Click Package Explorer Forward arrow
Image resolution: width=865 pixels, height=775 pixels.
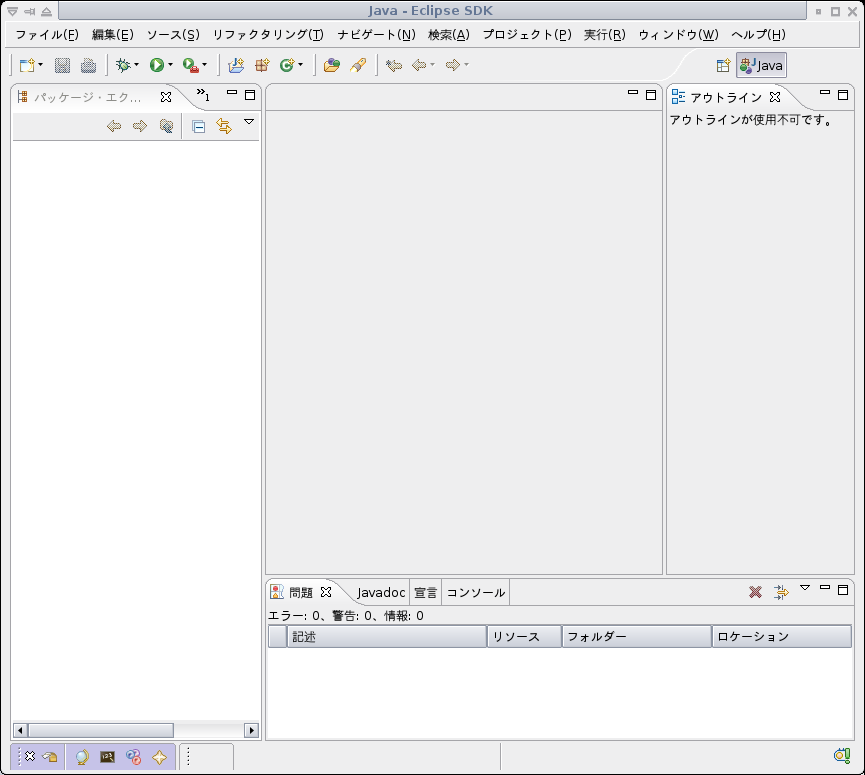140,126
